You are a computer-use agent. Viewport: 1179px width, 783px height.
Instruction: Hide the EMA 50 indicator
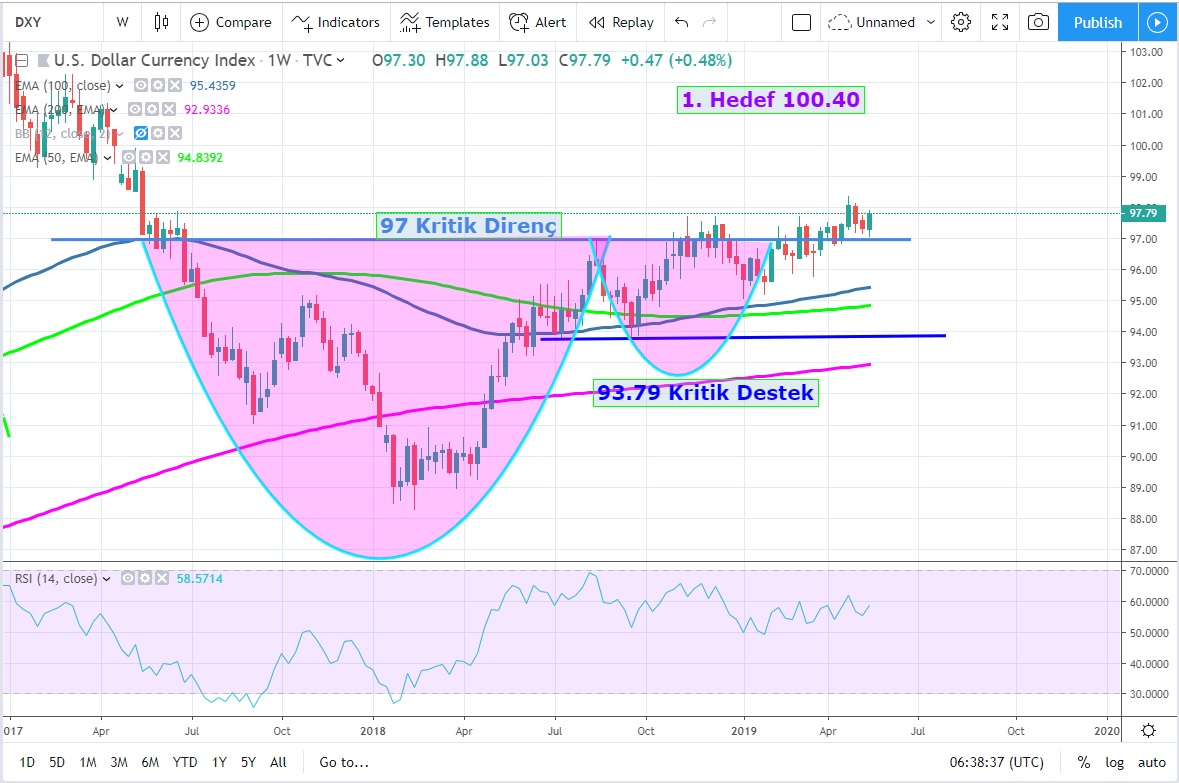(129, 157)
